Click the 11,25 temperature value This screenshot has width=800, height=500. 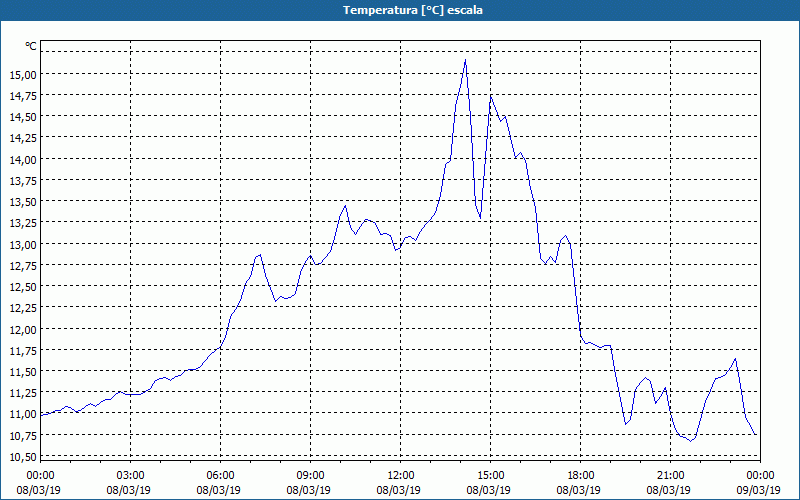[x=22, y=393]
